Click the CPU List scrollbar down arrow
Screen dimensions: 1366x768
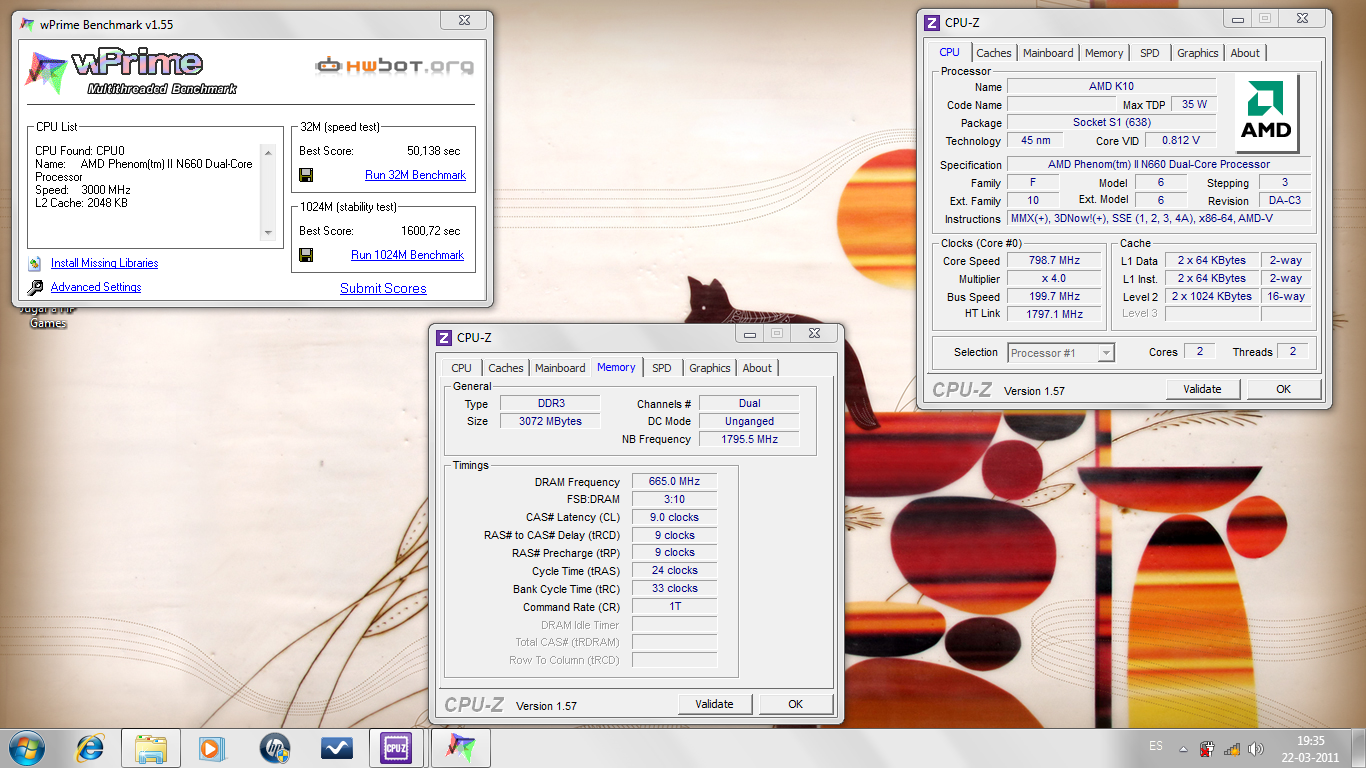(x=267, y=233)
